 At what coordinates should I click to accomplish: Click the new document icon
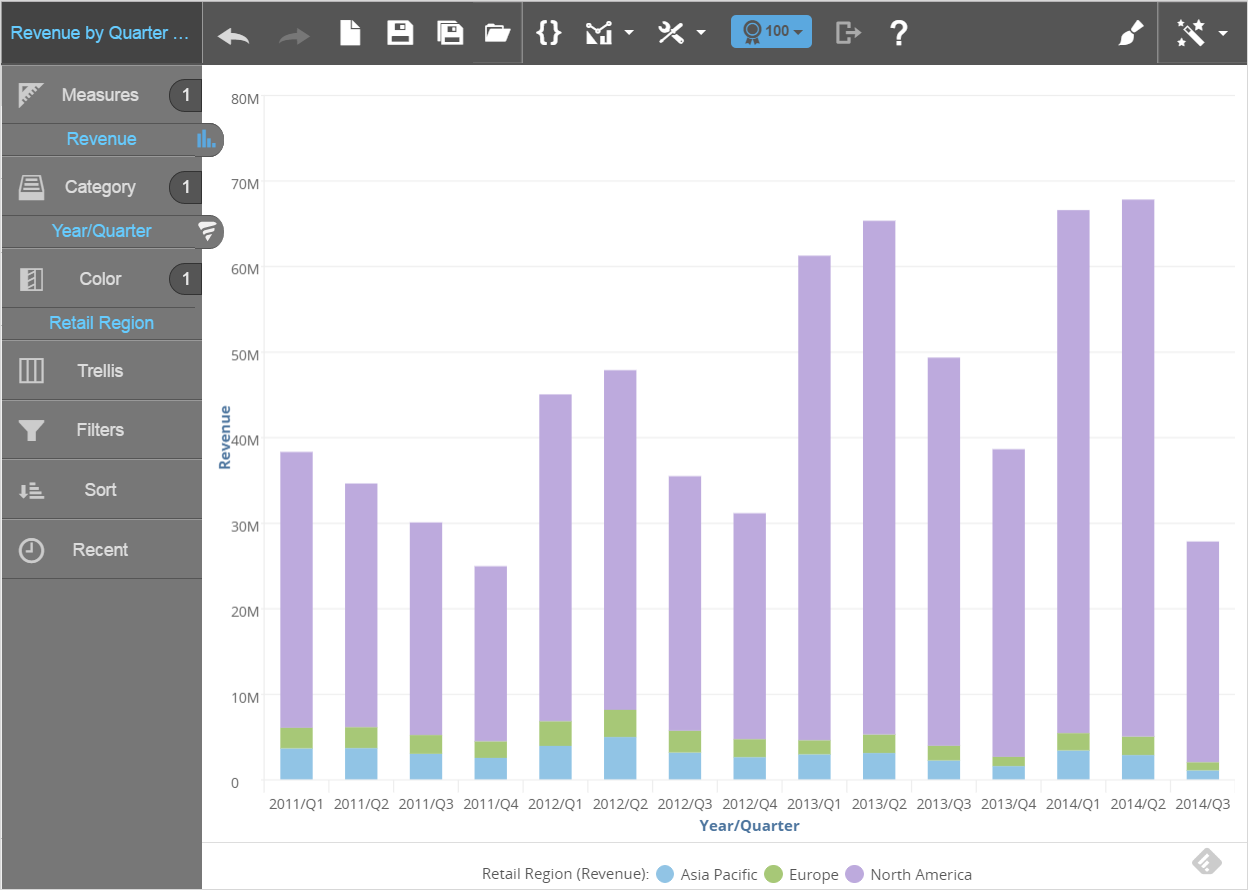[350, 33]
